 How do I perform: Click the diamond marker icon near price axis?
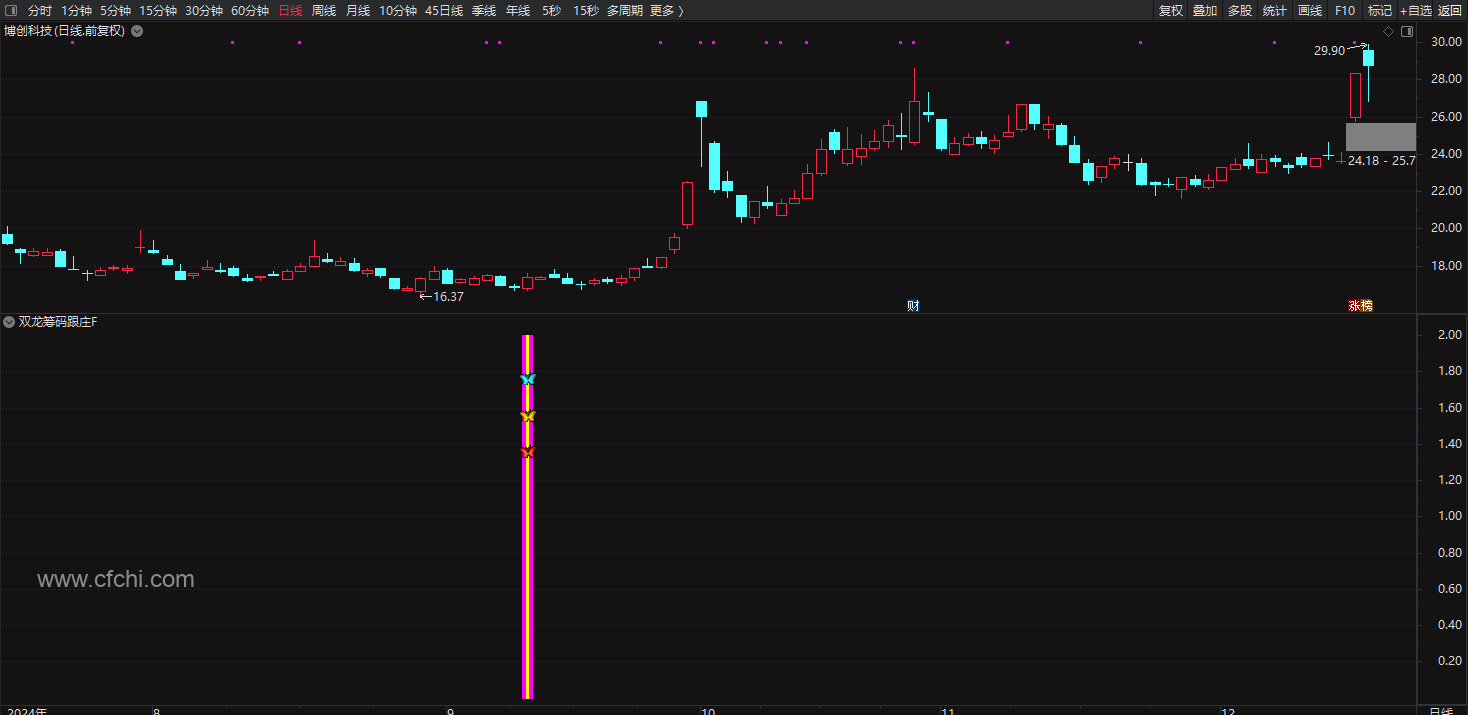(x=1388, y=31)
